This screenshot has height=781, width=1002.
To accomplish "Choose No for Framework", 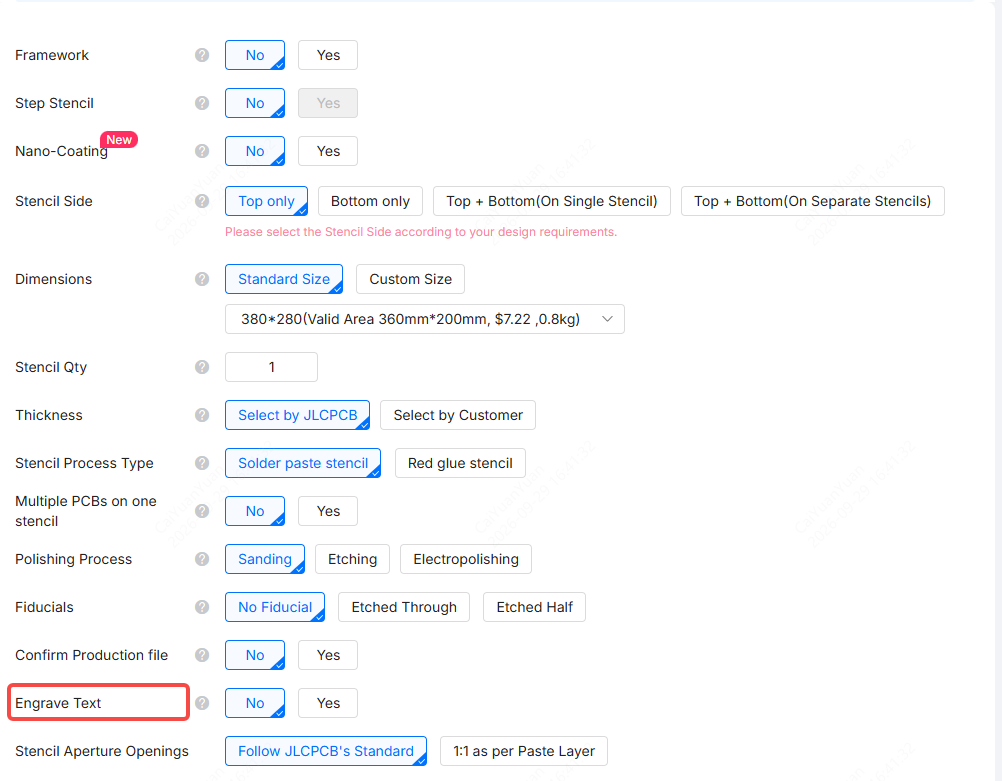I will (255, 55).
